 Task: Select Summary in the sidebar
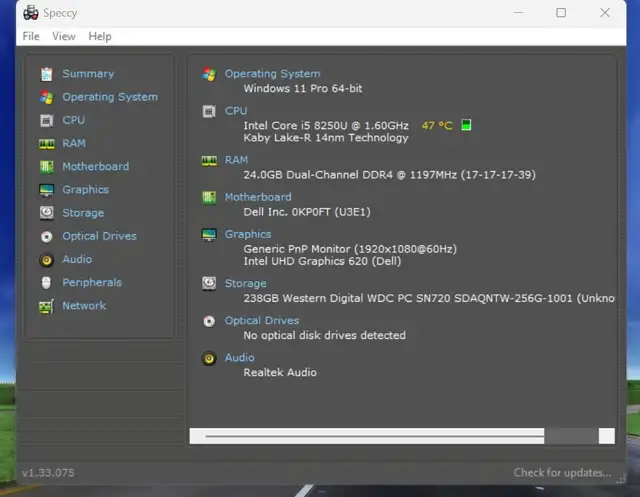click(x=88, y=74)
